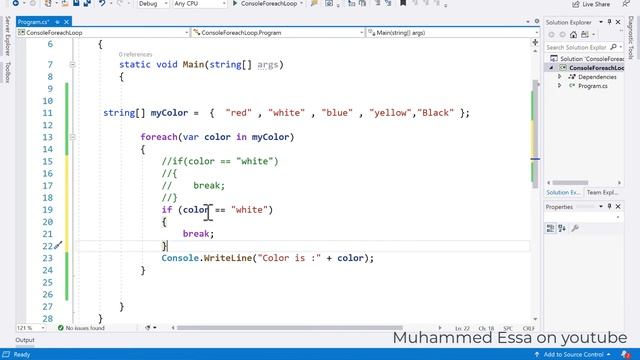Click the quick actions screwdriver icon at line 22
Image resolution: width=640 pixels, height=360 pixels.
pyautogui.click(x=58, y=245)
